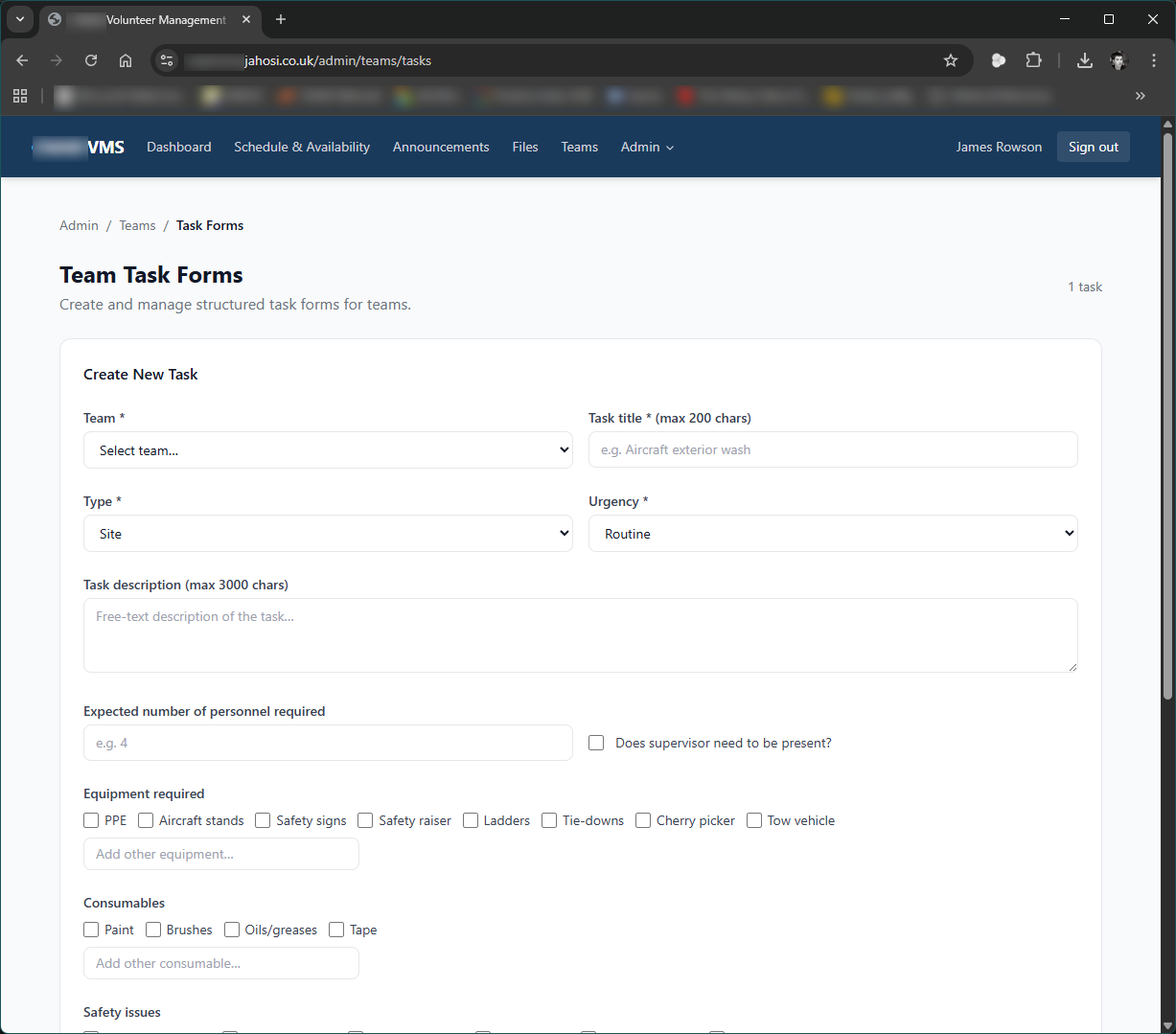Screen dimensions: 1176x1034
Task: Focus the expected personnel number field
Action: click(328, 743)
